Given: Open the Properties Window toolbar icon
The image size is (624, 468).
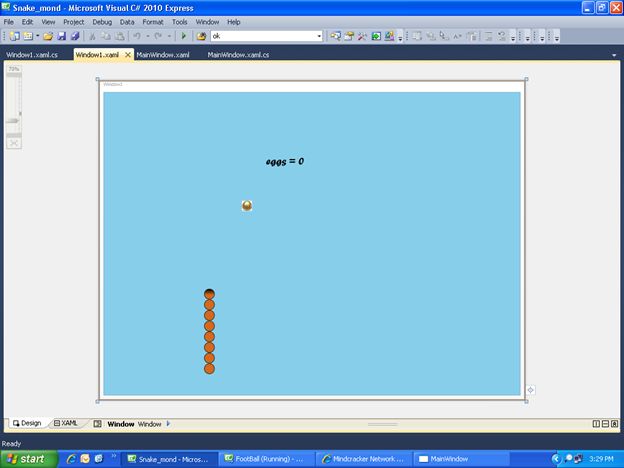Looking at the screenshot, I should (349, 36).
